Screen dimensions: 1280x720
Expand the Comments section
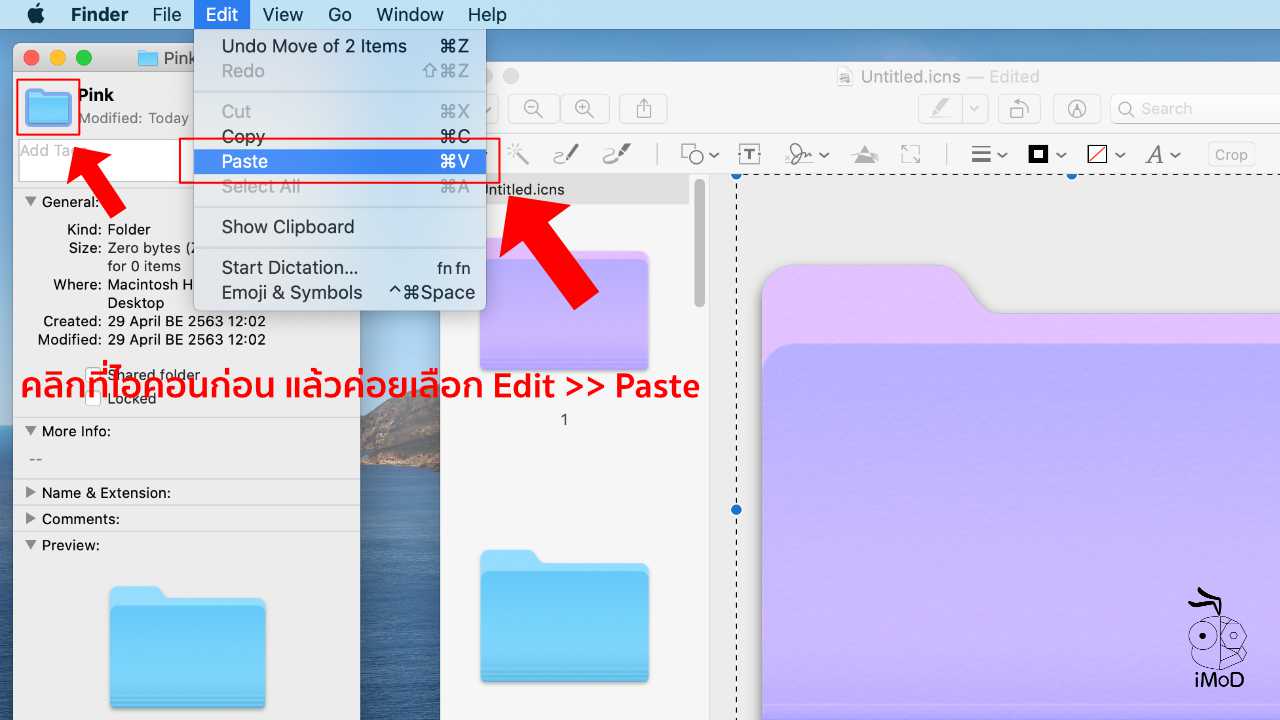(x=31, y=518)
